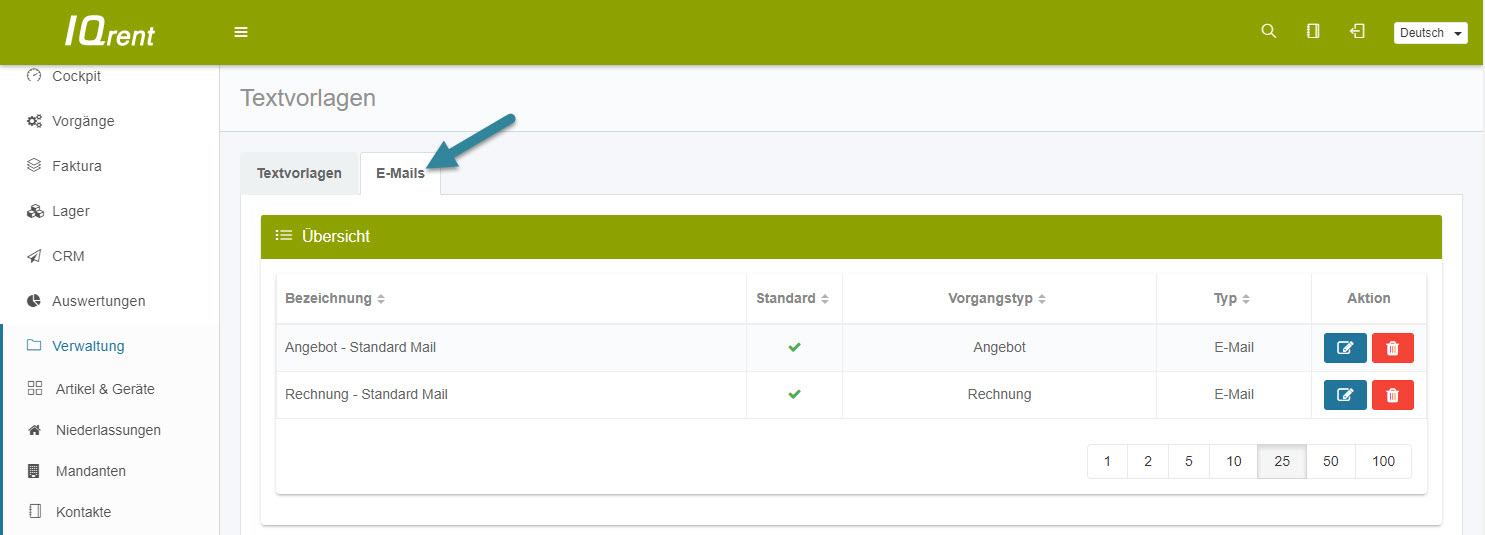Image resolution: width=1485 pixels, height=535 pixels.
Task: Click the Vorgänge gears icon
Action: tap(34, 121)
